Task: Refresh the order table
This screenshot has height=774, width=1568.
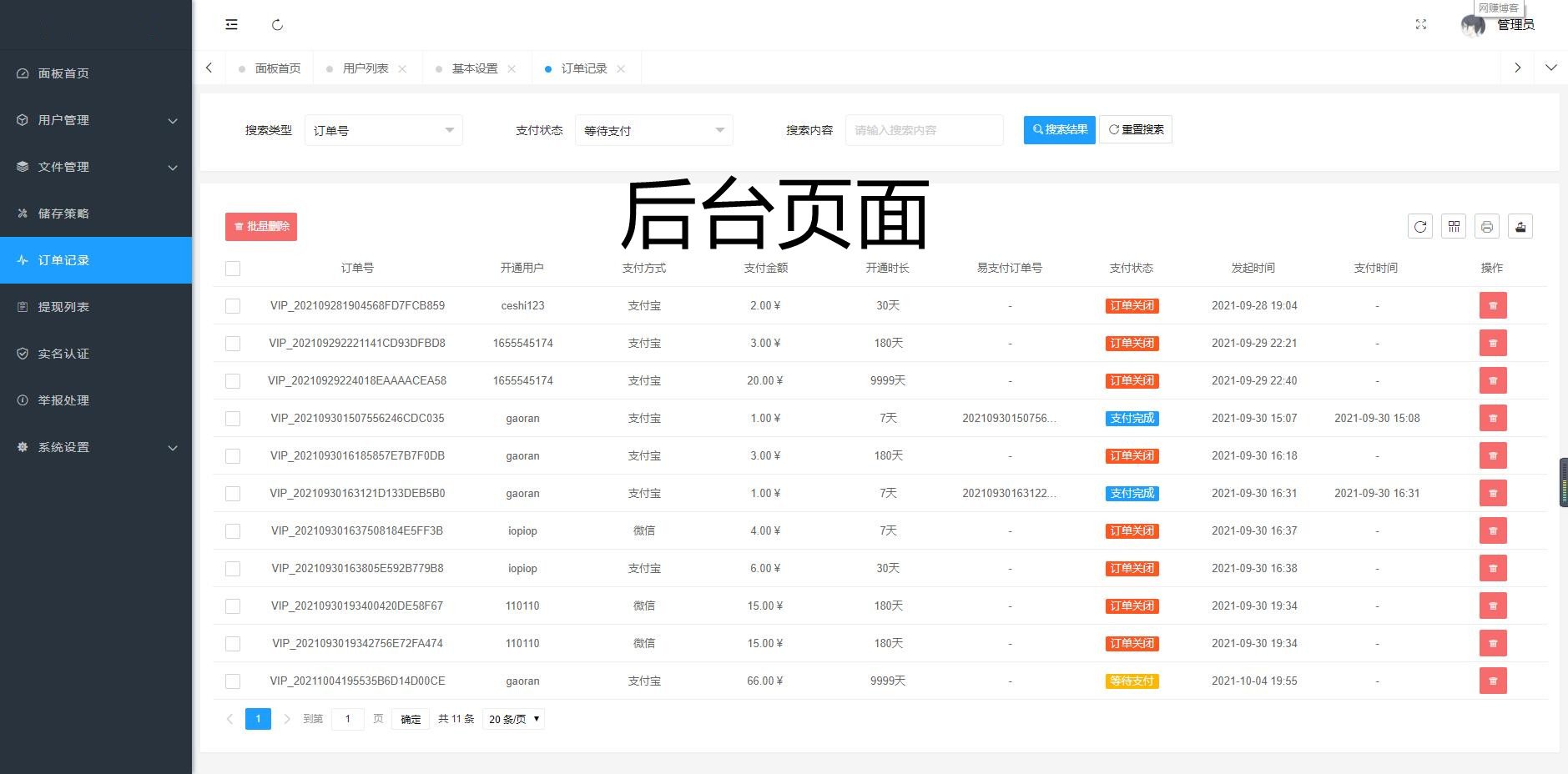Action: (1420, 226)
